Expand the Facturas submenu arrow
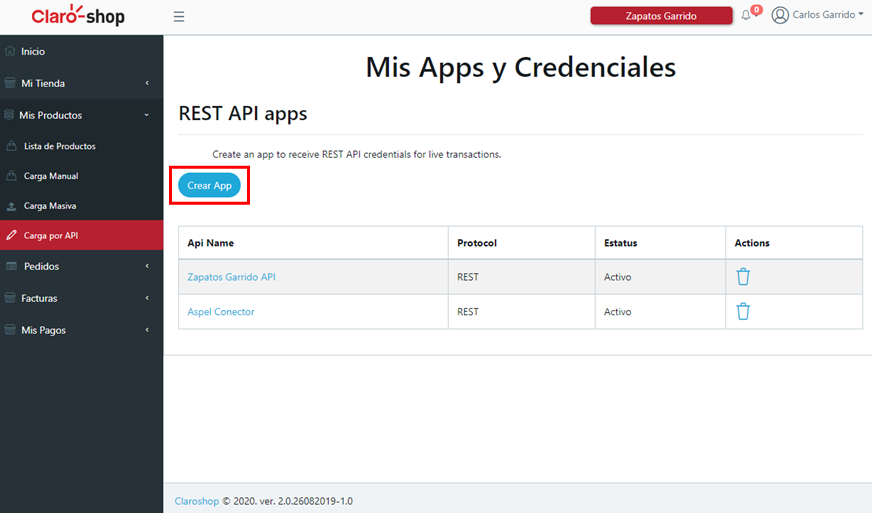The height and width of the screenshot is (513, 872). point(147,298)
